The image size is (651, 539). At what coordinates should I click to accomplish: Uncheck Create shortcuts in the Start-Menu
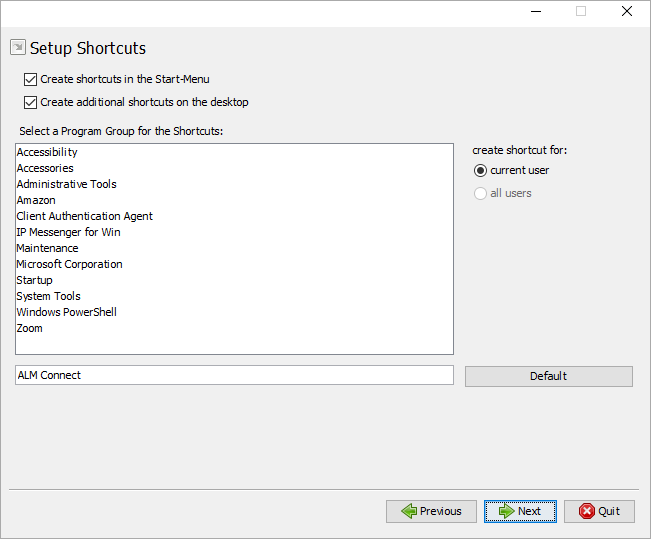pyautogui.click(x=30, y=79)
